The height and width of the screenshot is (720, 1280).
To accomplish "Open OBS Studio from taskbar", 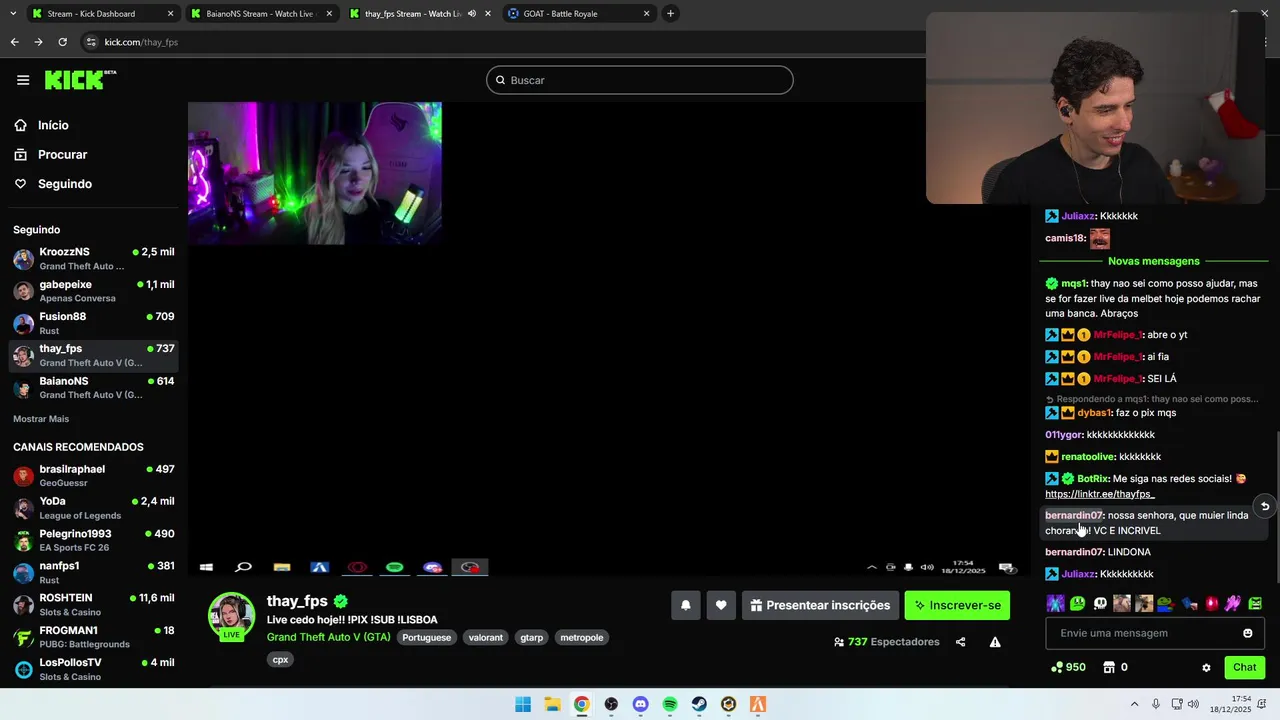I will click(611, 704).
